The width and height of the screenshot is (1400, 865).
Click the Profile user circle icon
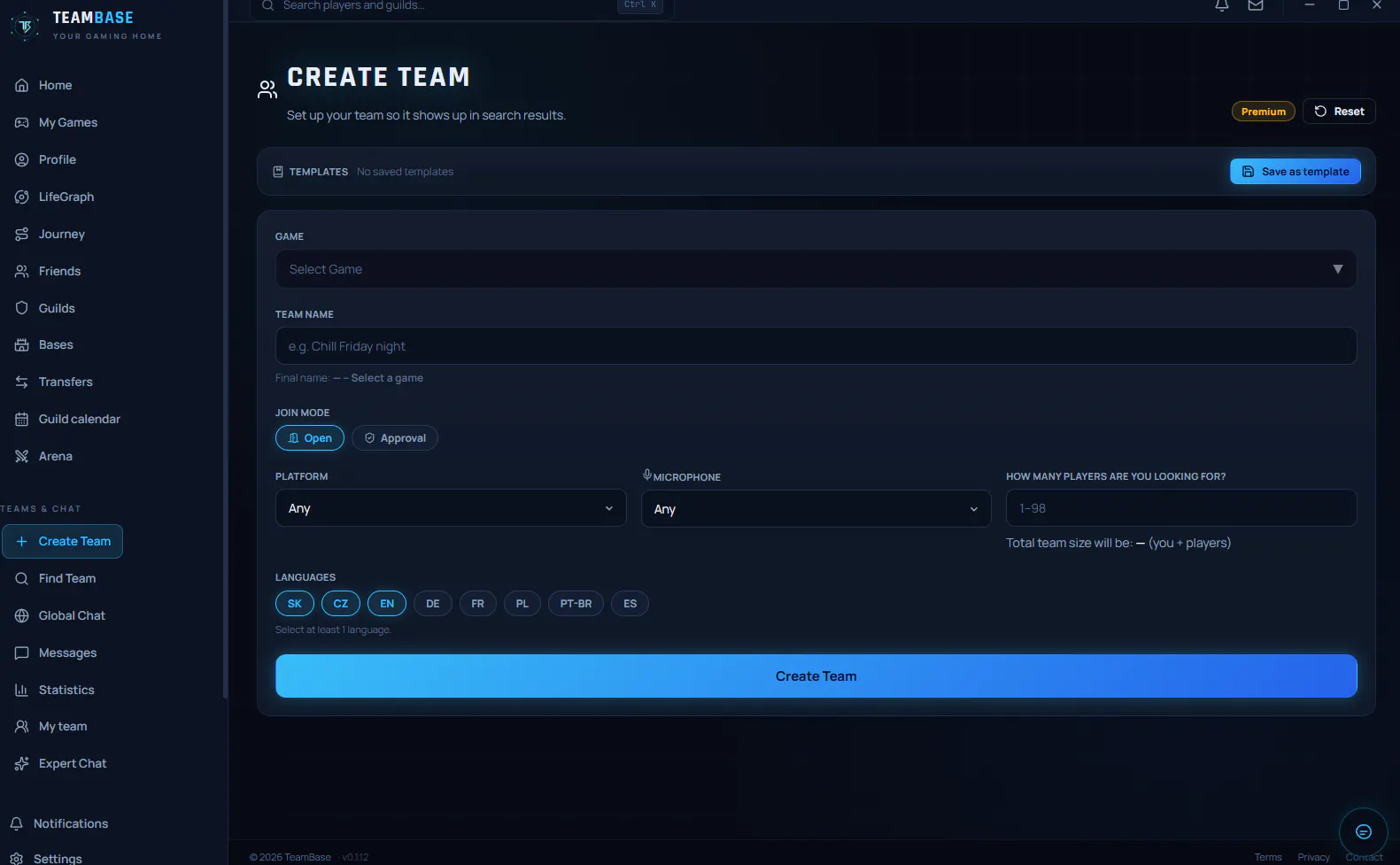[22, 160]
